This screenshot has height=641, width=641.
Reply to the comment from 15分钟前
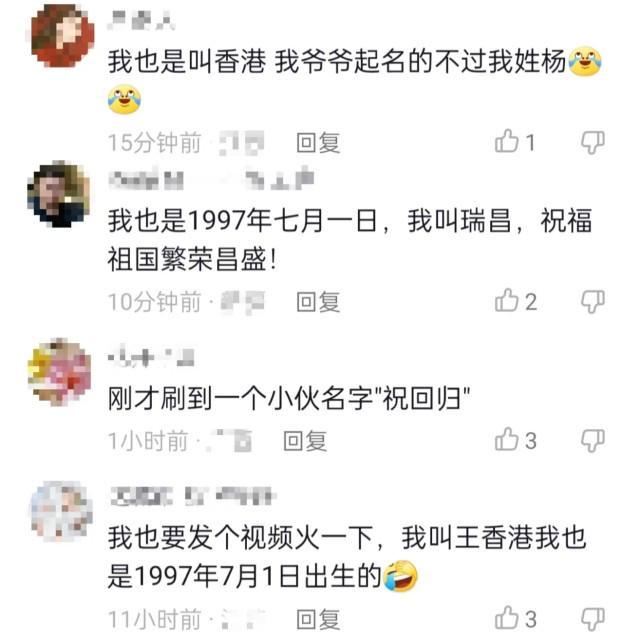point(318,143)
